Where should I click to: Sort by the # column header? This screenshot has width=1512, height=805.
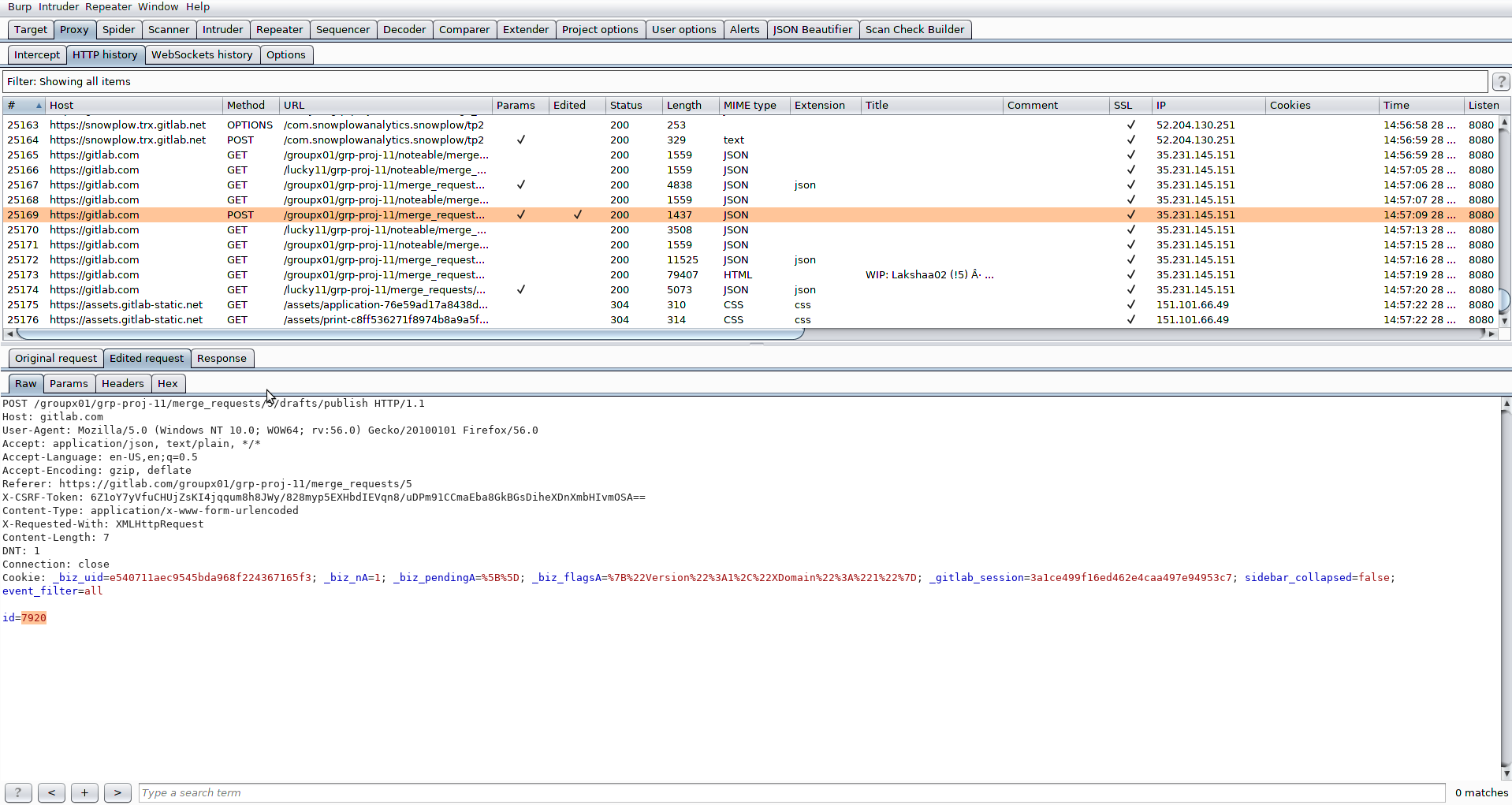coord(24,105)
